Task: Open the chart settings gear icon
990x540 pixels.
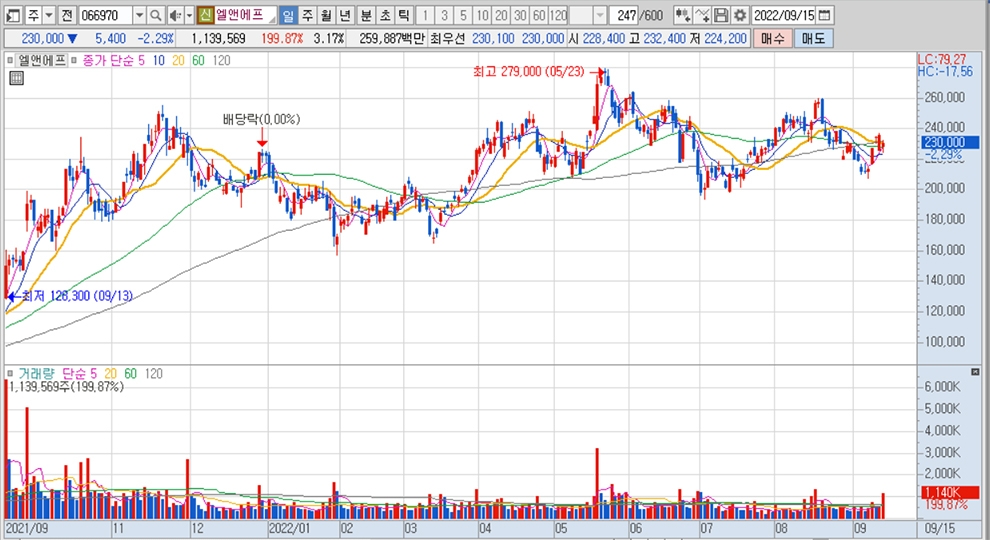Action: [739, 16]
